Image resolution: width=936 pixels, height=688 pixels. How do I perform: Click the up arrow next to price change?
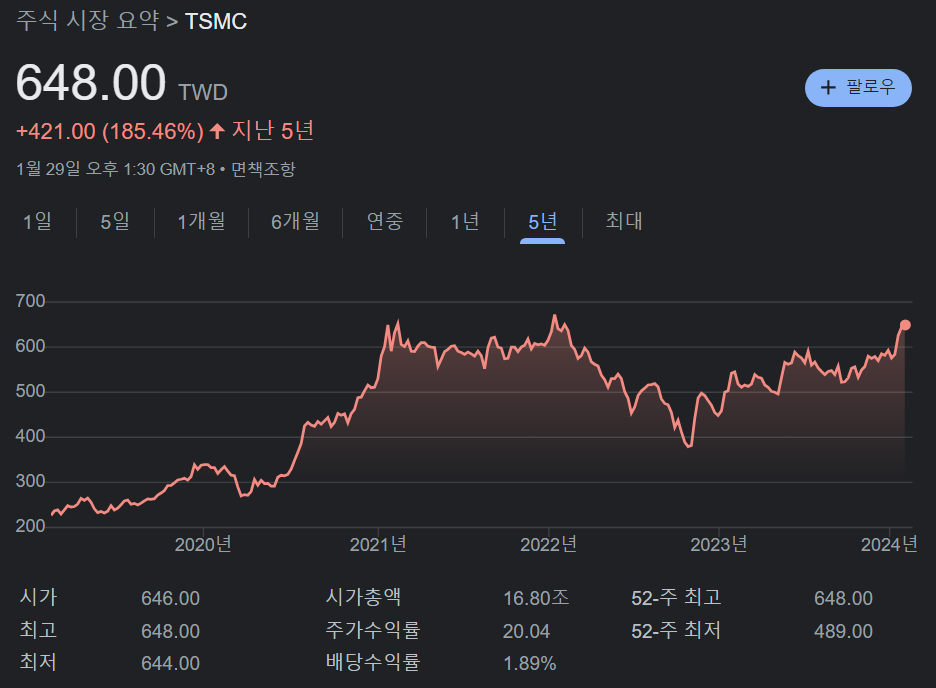pyautogui.click(x=217, y=131)
